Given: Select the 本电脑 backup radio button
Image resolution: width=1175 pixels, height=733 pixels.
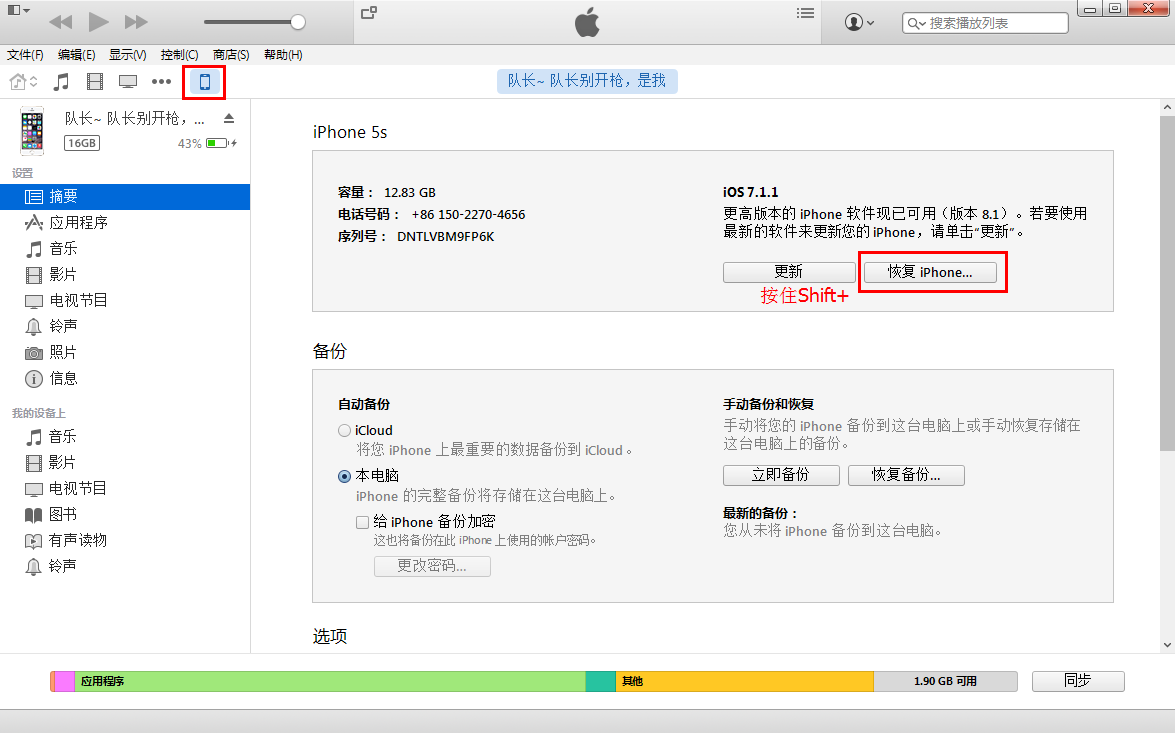Looking at the screenshot, I should pos(344,476).
